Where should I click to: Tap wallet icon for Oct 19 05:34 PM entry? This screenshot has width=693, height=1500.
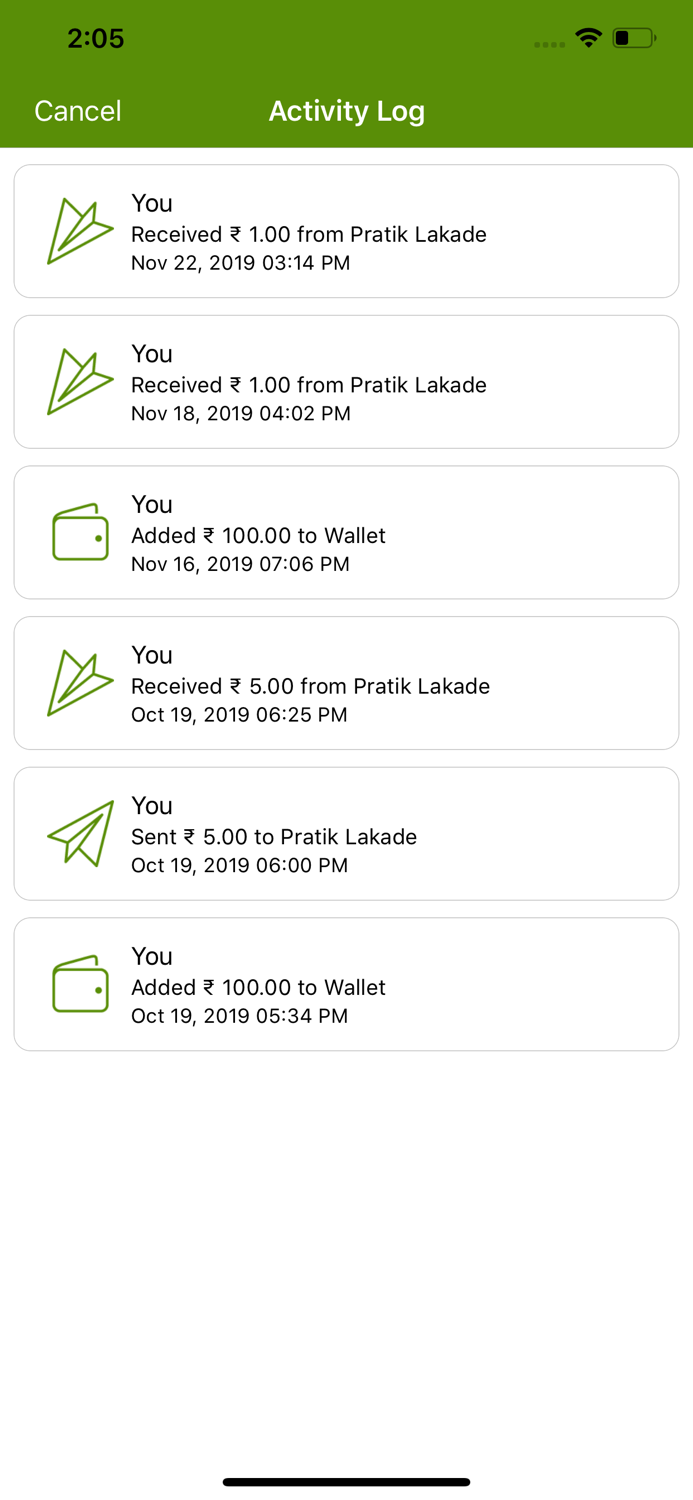point(80,984)
